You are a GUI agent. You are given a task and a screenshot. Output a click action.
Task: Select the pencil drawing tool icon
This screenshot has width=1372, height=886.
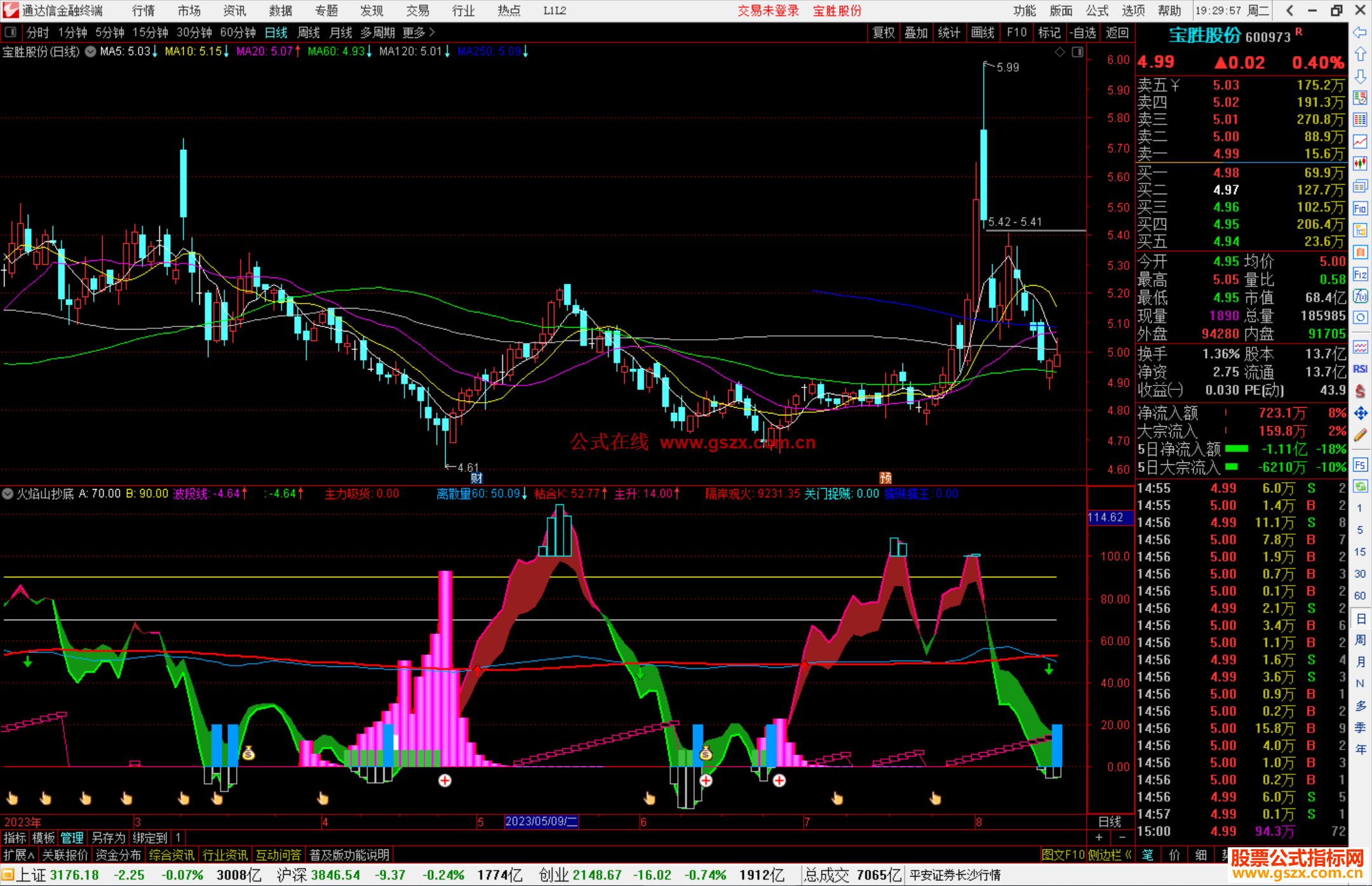coord(1360,436)
